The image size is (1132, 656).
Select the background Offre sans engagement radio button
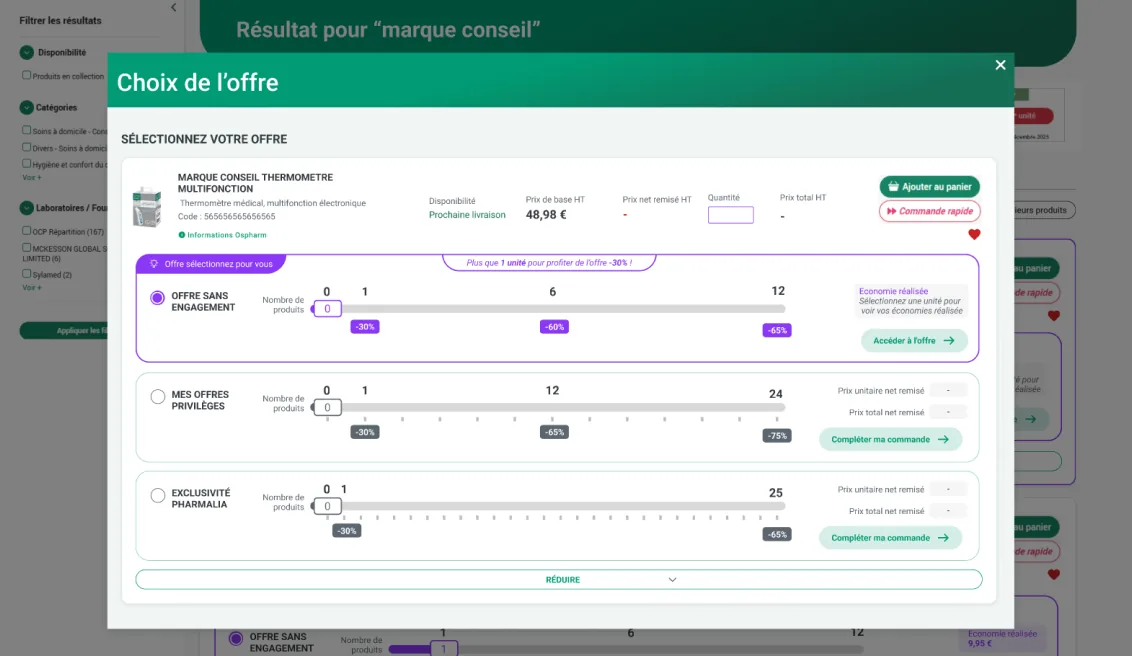235,639
